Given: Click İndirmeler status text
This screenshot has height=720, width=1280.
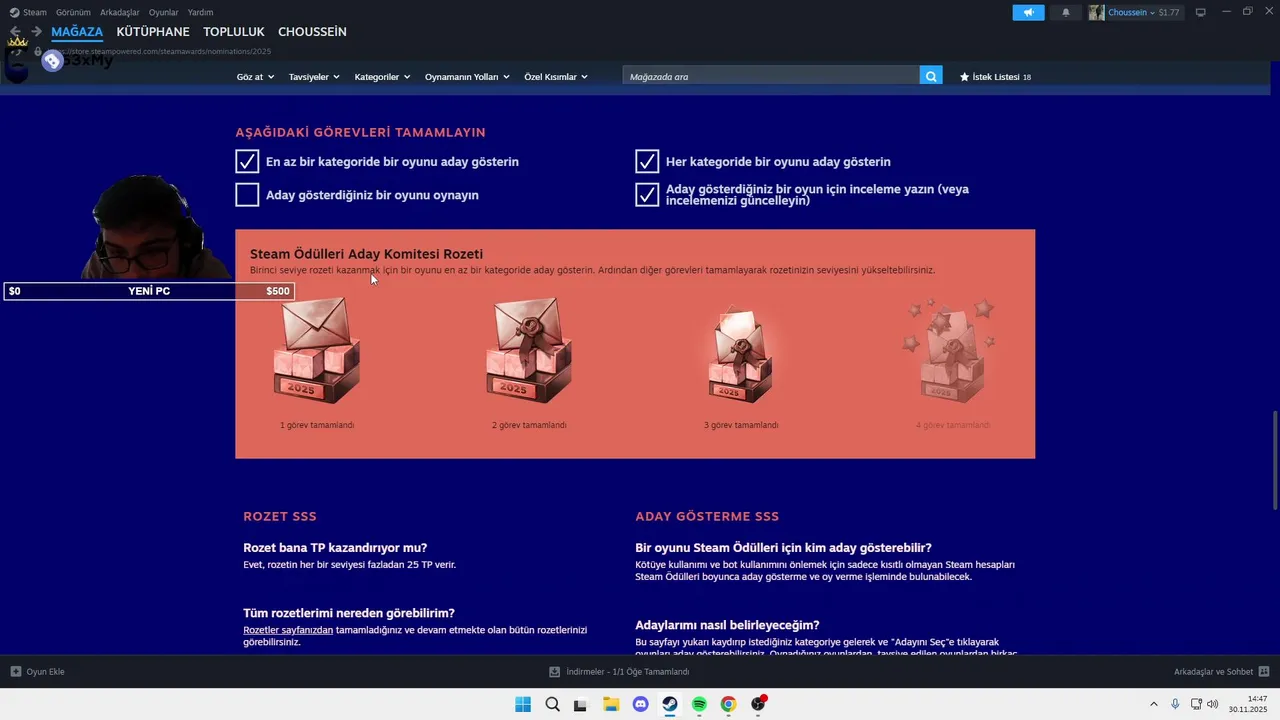Looking at the screenshot, I should pyautogui.click(x=628, y=672).
